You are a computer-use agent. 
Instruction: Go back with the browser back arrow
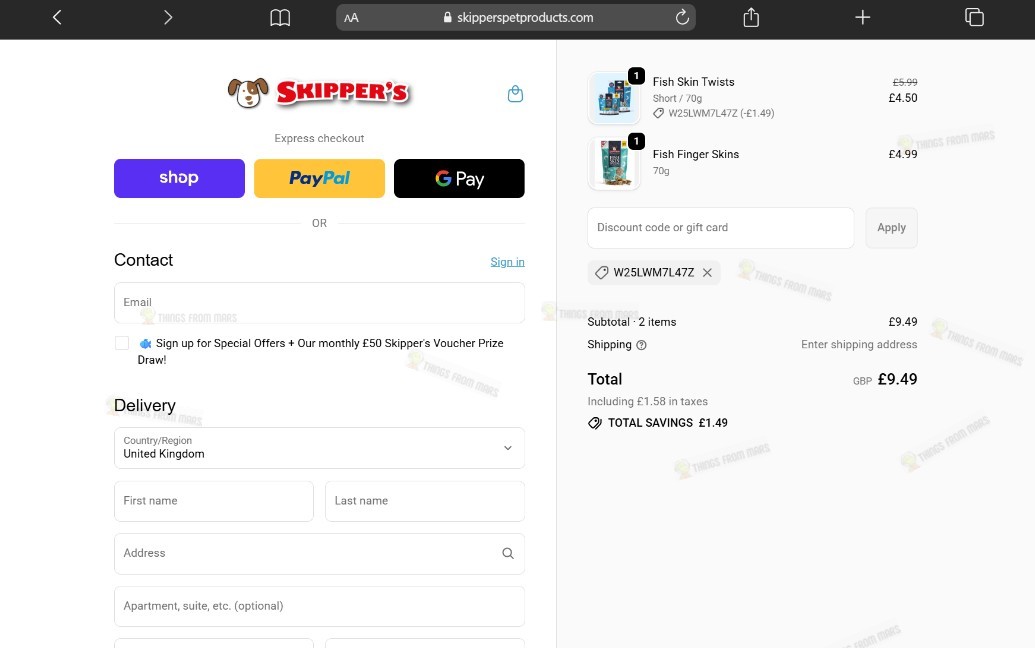[x=57, y=17]
